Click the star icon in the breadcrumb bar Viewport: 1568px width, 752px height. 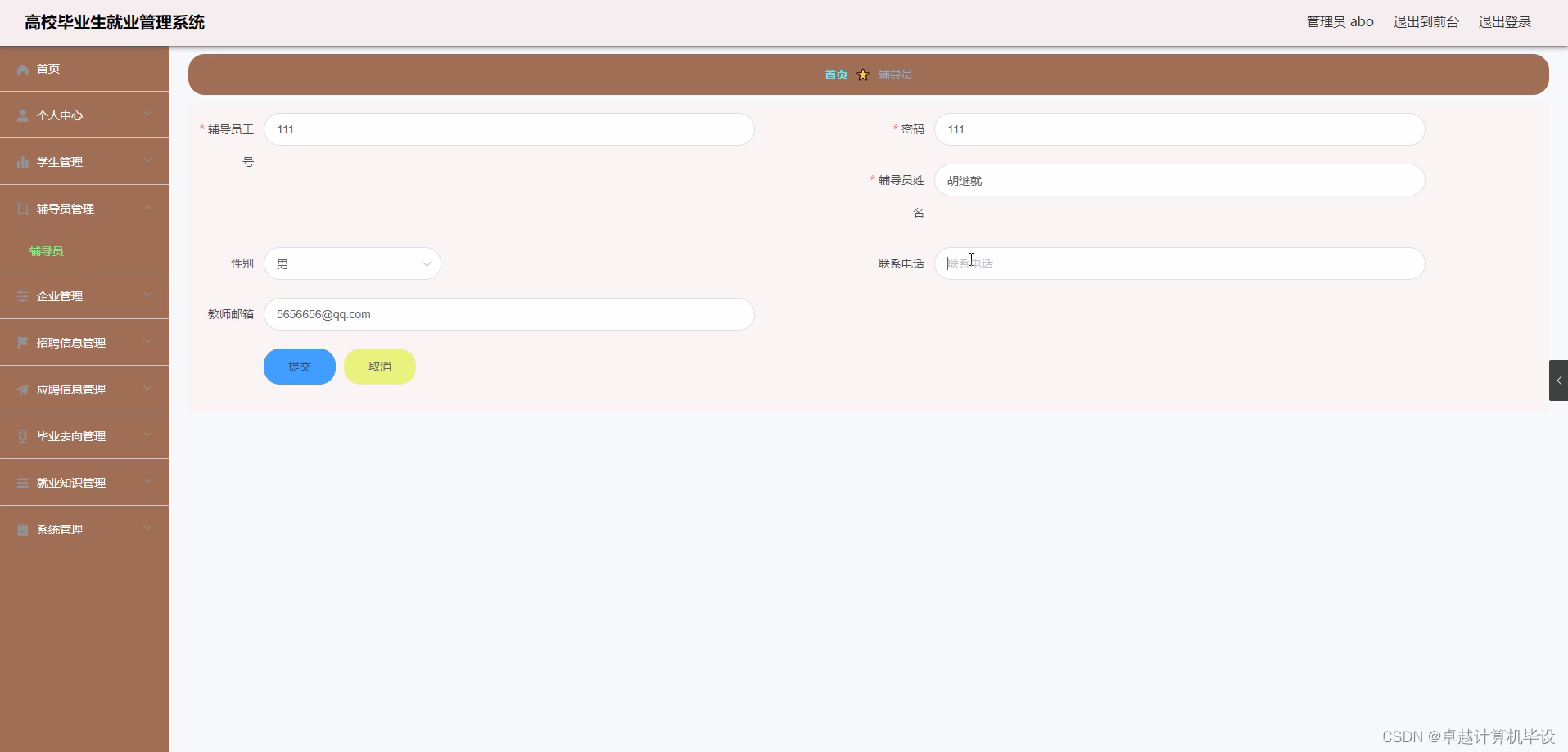[x=863, y=74]
